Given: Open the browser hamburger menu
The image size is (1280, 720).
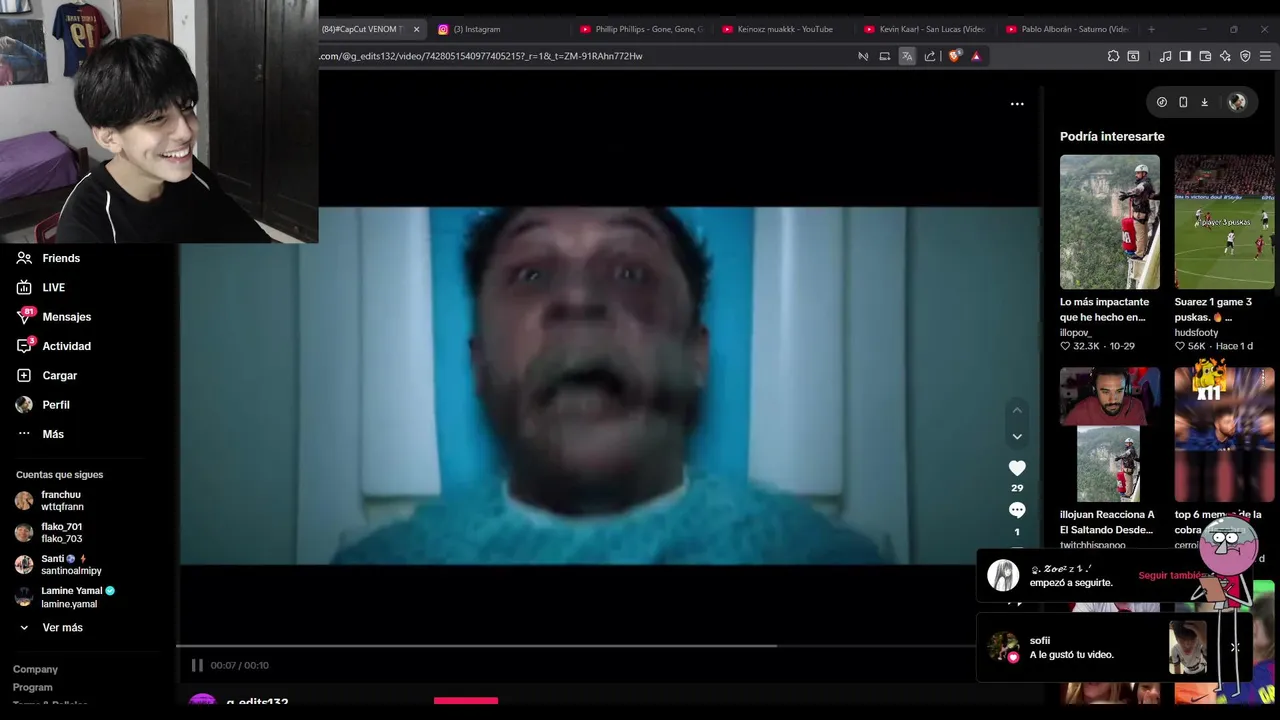Looking at the screenshot, I should (x=1265, y=56).
